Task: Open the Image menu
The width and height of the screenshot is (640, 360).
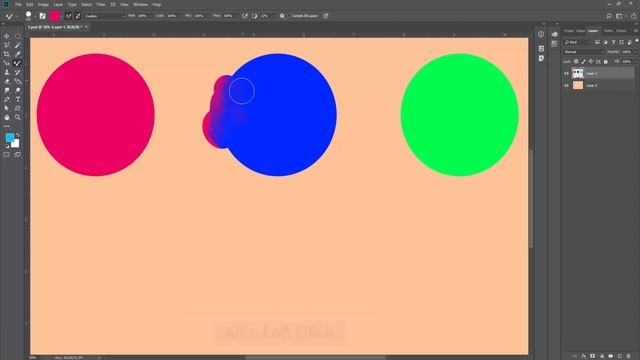Action: coord(43,4)
